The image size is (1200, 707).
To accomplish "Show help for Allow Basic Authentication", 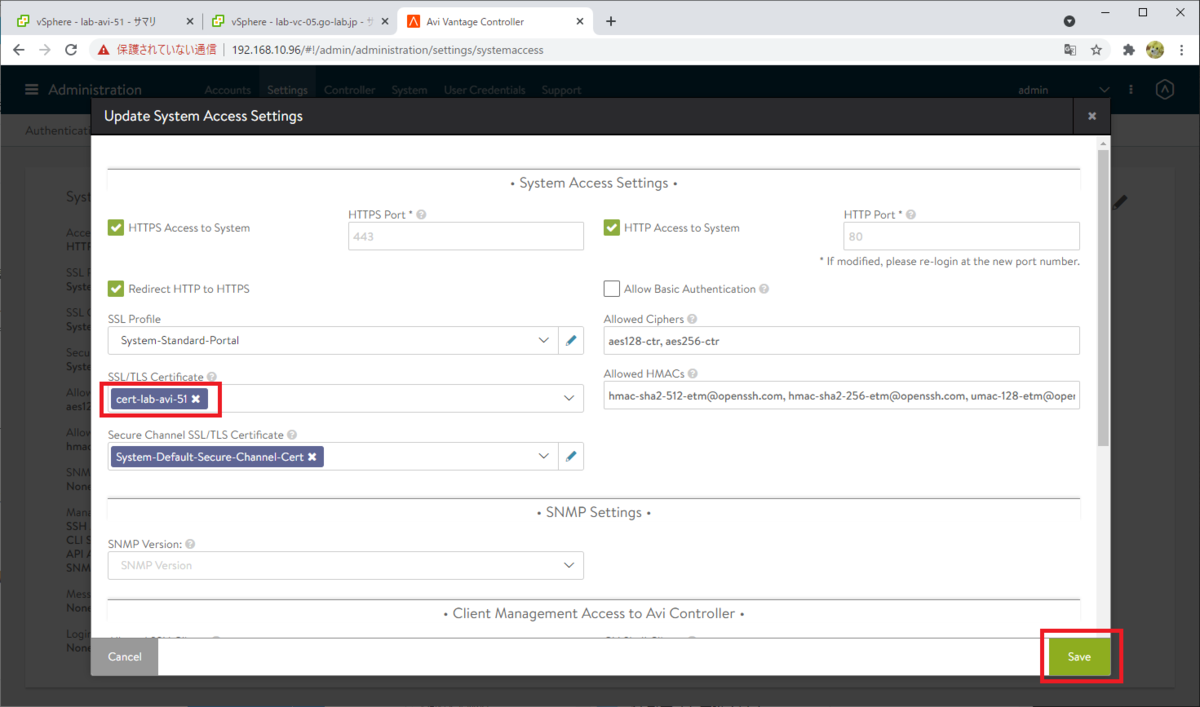I will 764,289.
